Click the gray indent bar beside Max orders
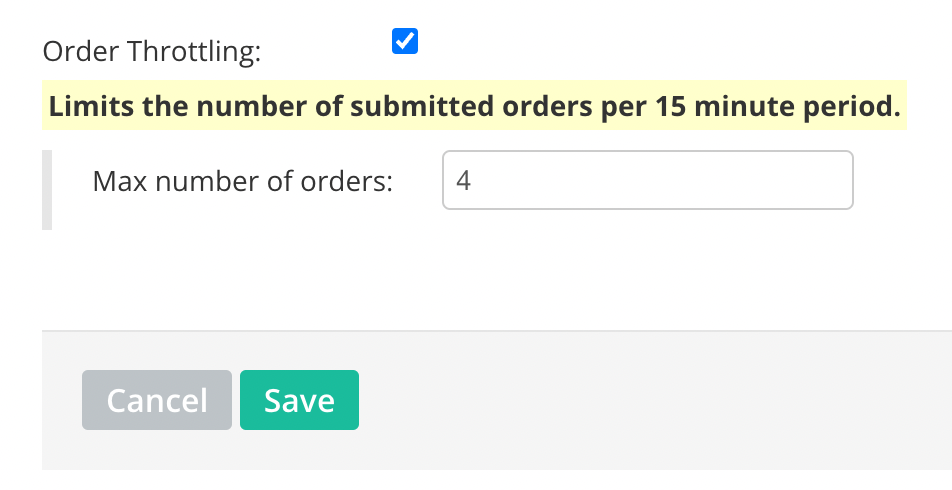The width and height of the screenshot is (952, 490). click(x=47, y=190)
